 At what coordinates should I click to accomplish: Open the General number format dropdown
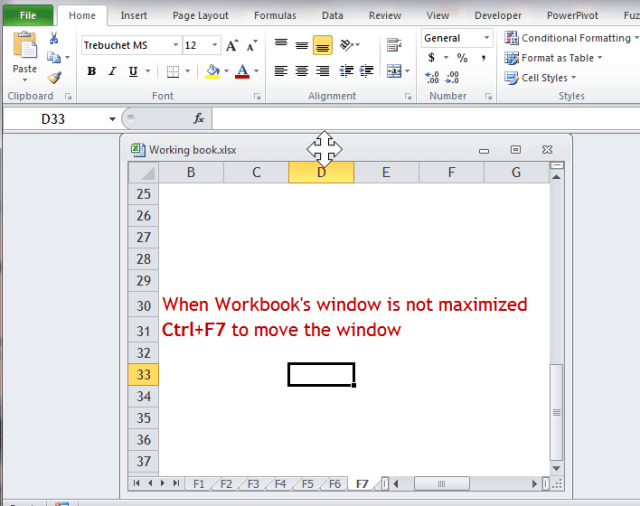(487, 38)
